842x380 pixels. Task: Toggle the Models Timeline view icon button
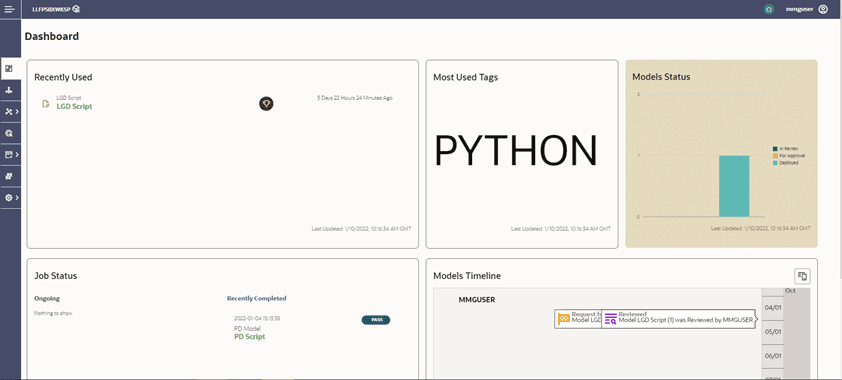coord(802,276)
